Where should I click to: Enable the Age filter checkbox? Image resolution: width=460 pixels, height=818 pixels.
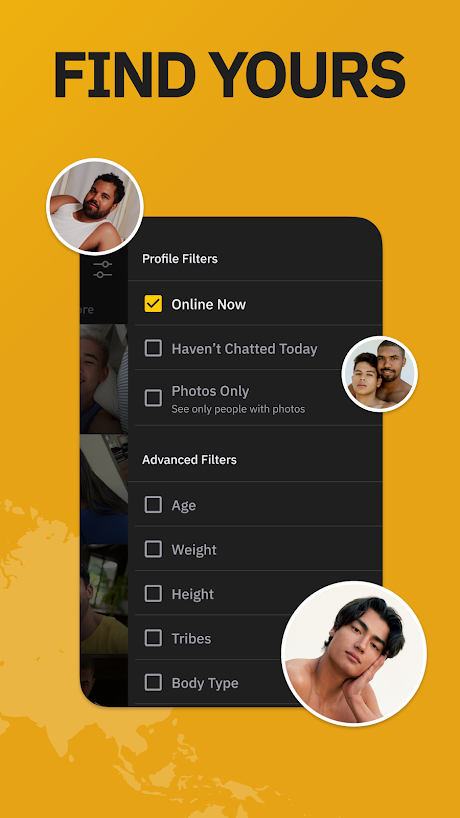(x=153, y=504)
